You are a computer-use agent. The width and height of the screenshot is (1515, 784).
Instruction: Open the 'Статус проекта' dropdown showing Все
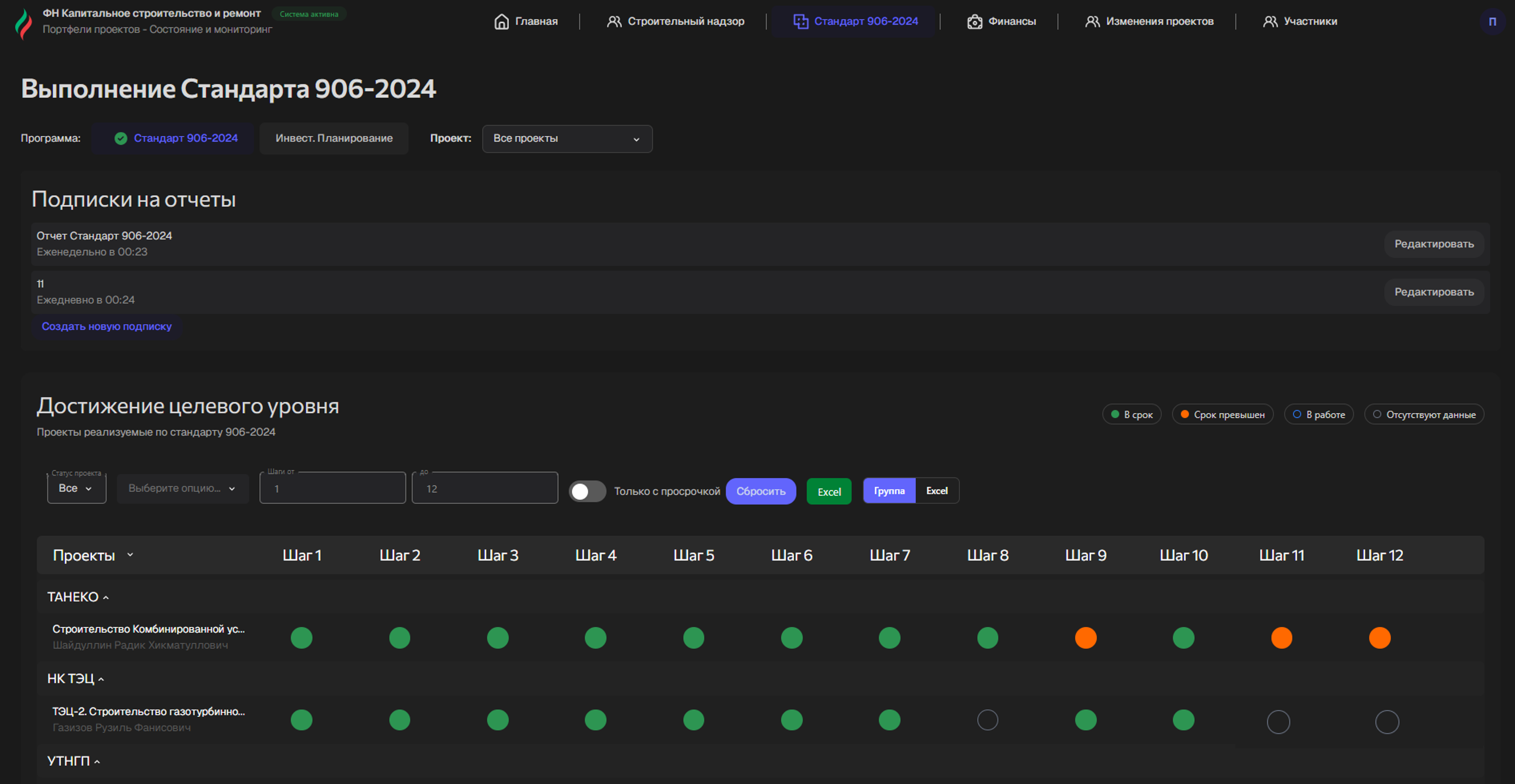(x=76, y=488)
